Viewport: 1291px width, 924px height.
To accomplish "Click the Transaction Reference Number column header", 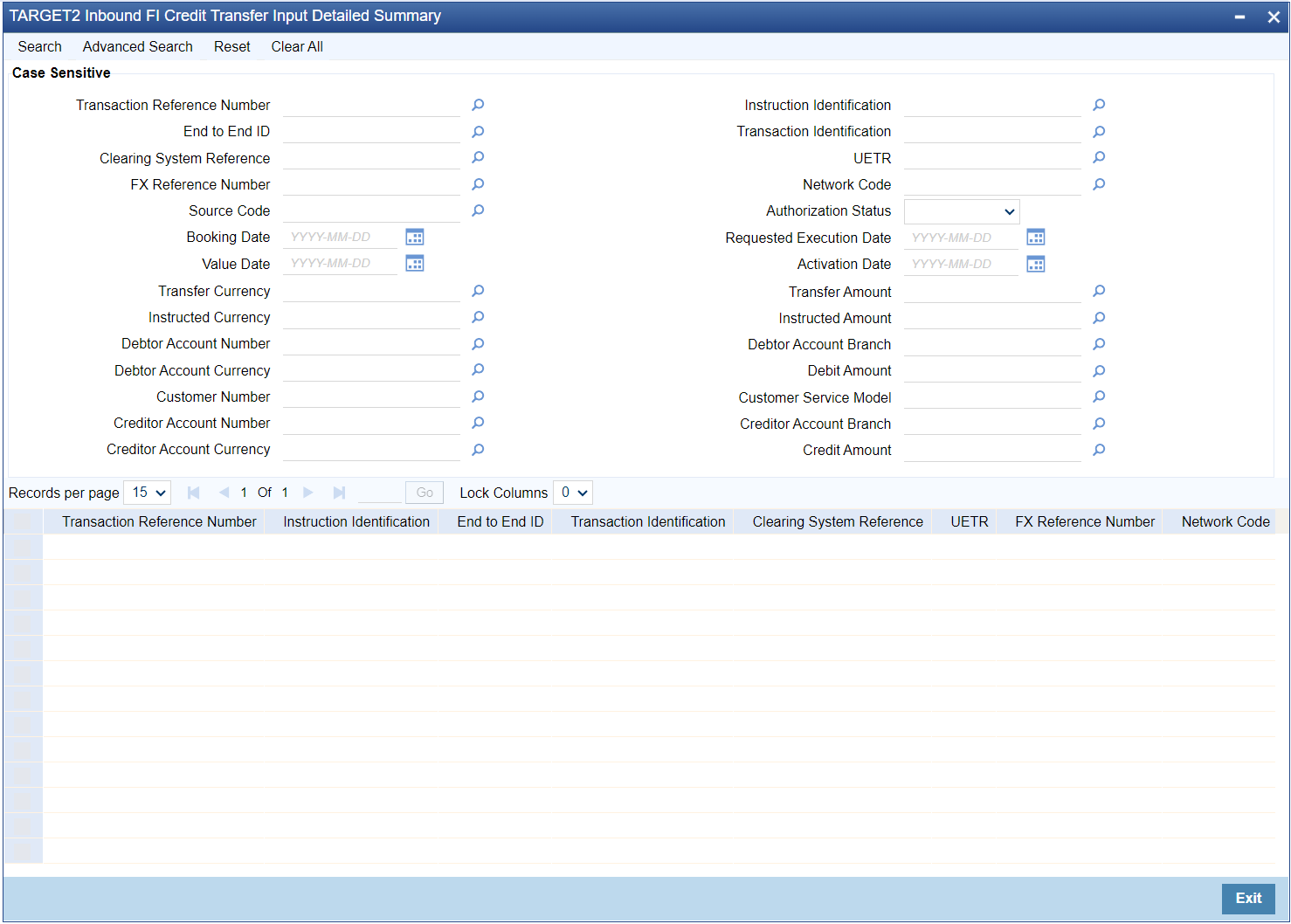I will pos(159,522).
